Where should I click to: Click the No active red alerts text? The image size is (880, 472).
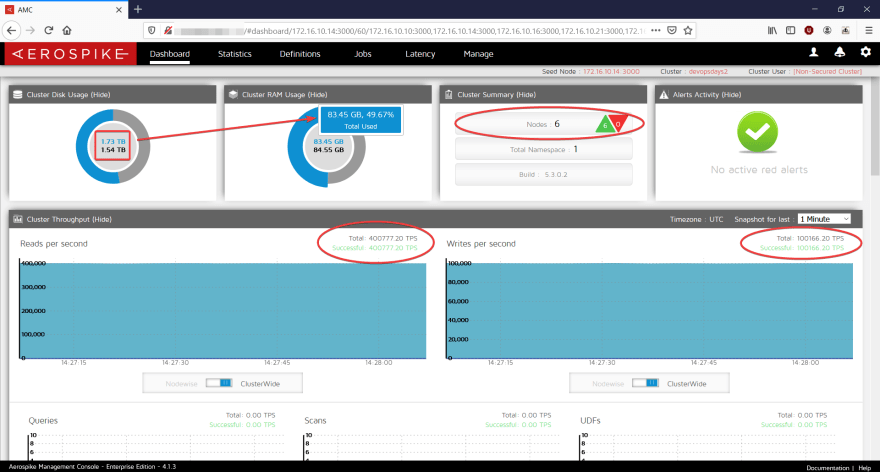click(x=759, y=169)
